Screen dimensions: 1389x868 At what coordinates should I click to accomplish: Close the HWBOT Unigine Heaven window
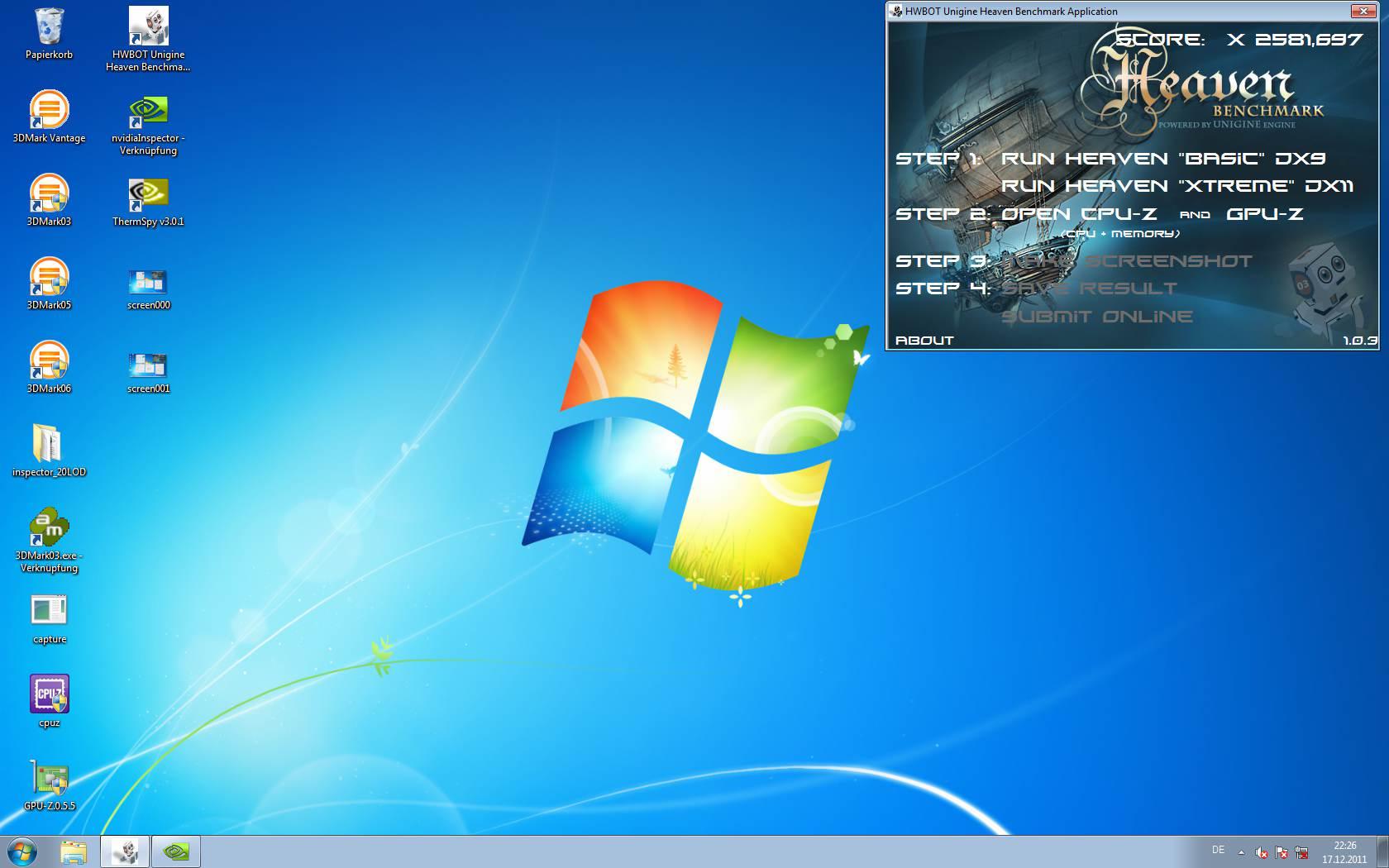1363,11
